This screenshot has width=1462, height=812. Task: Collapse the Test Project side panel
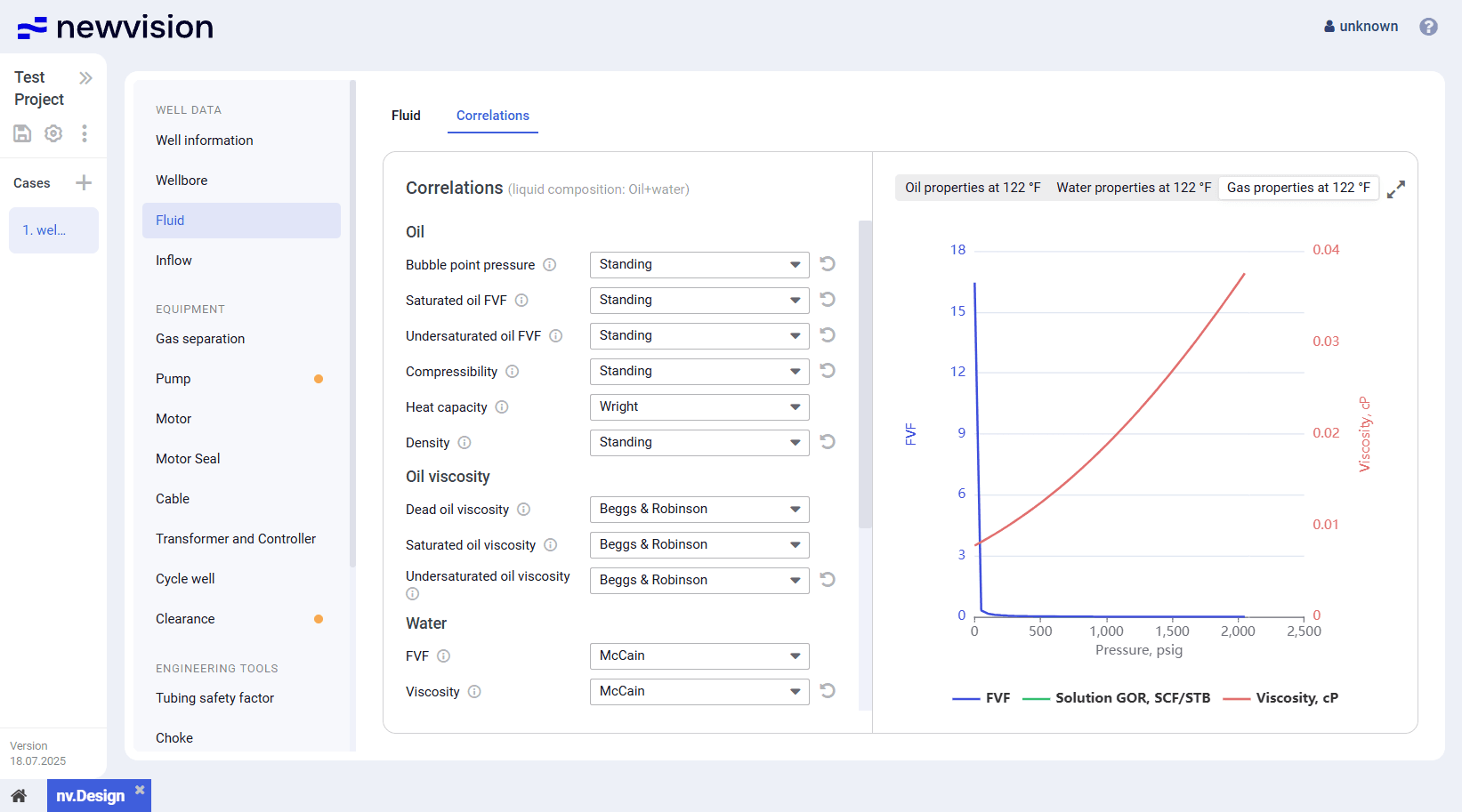85,78
